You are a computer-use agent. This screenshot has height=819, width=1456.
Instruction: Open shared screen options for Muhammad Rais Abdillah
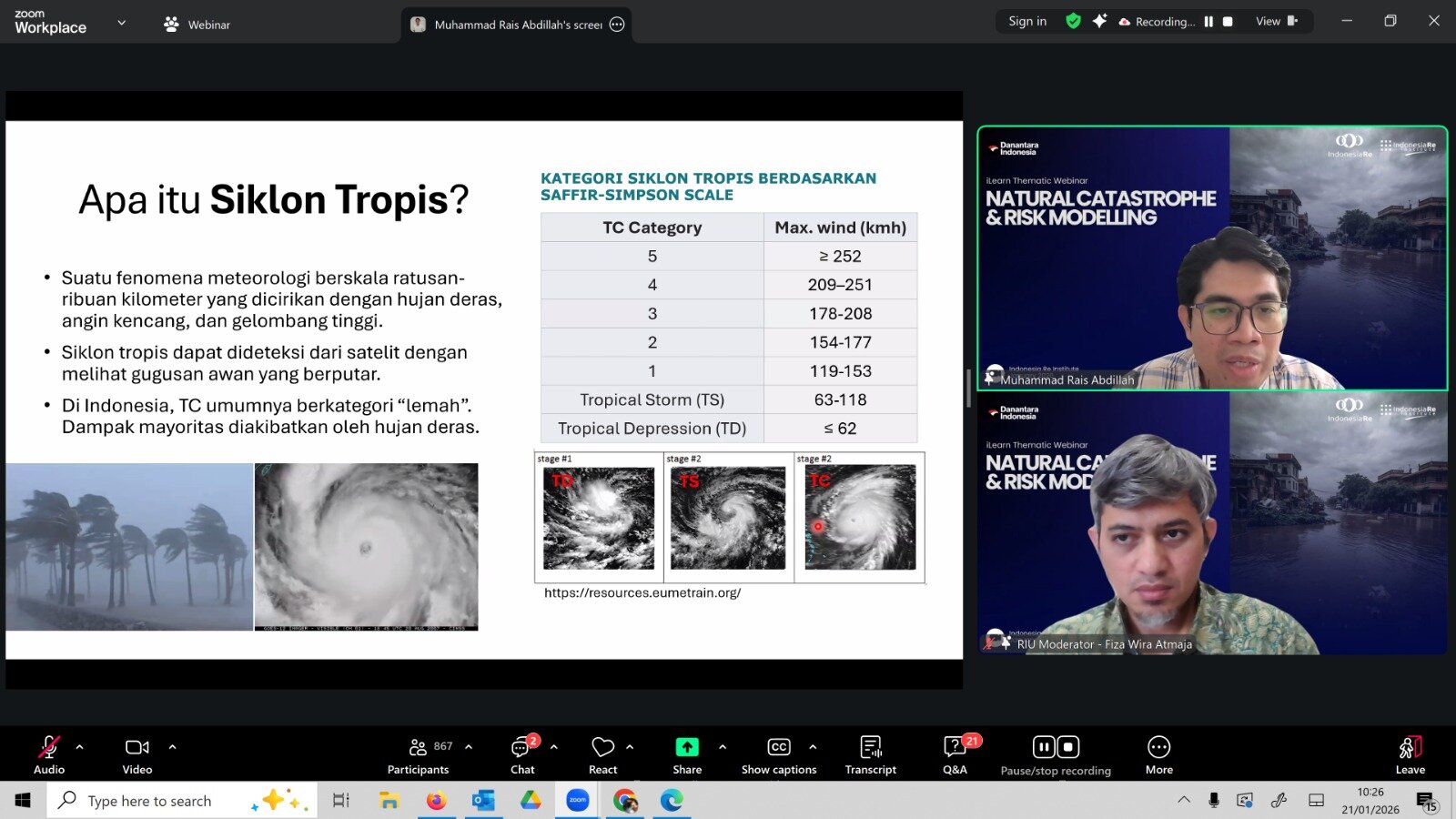pos(617,25)
